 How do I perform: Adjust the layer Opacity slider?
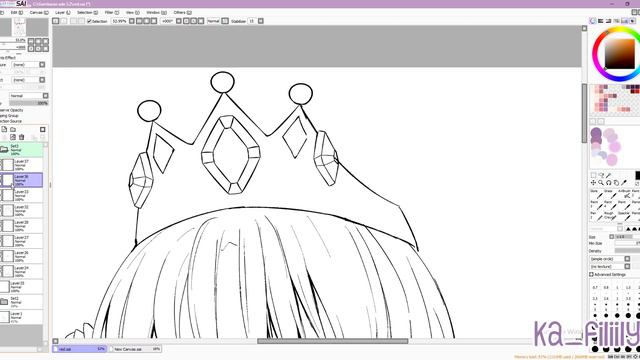pos(29,103)
